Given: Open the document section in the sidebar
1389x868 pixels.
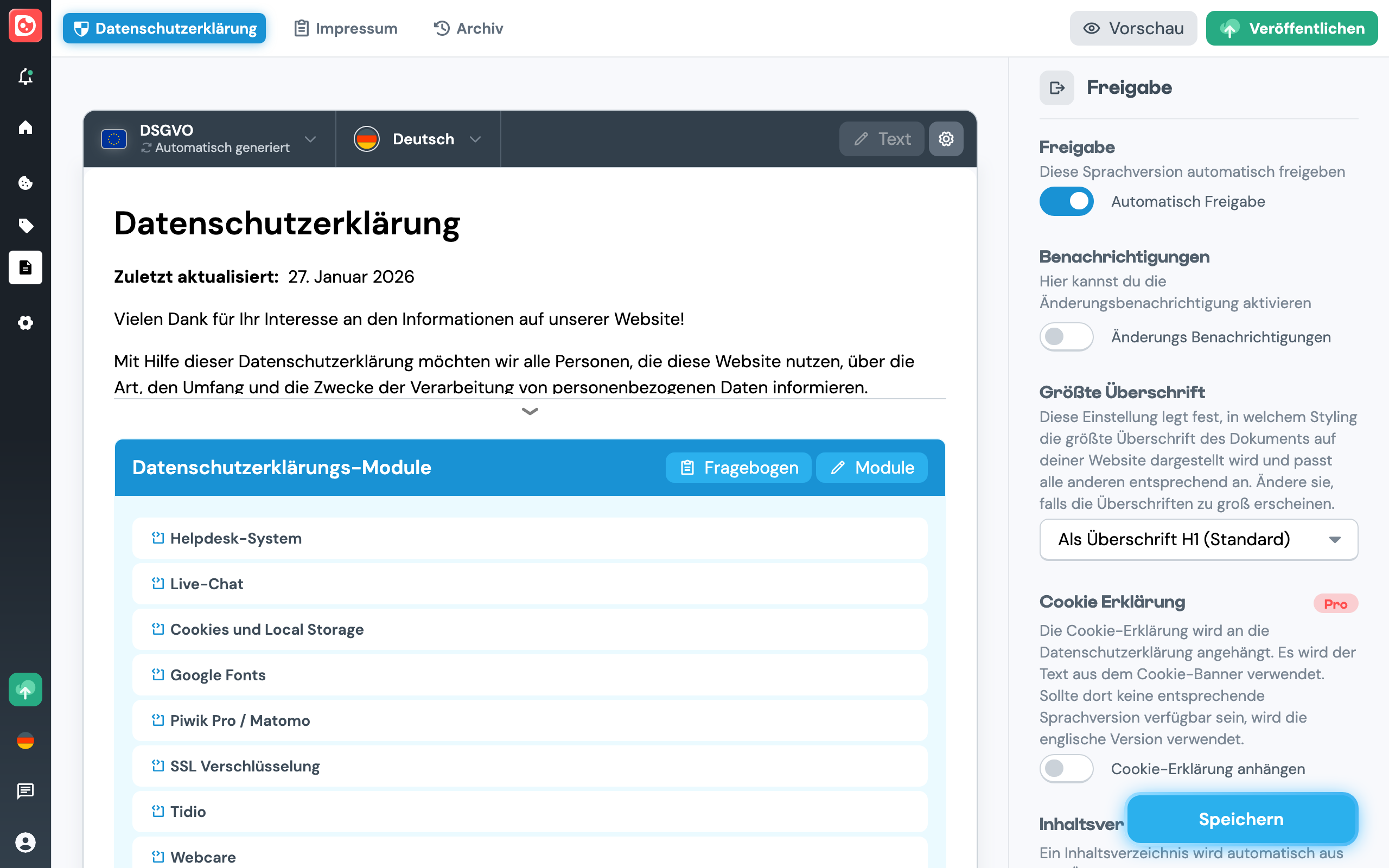Looking at the screenshot, I should [x=26, y=267].
